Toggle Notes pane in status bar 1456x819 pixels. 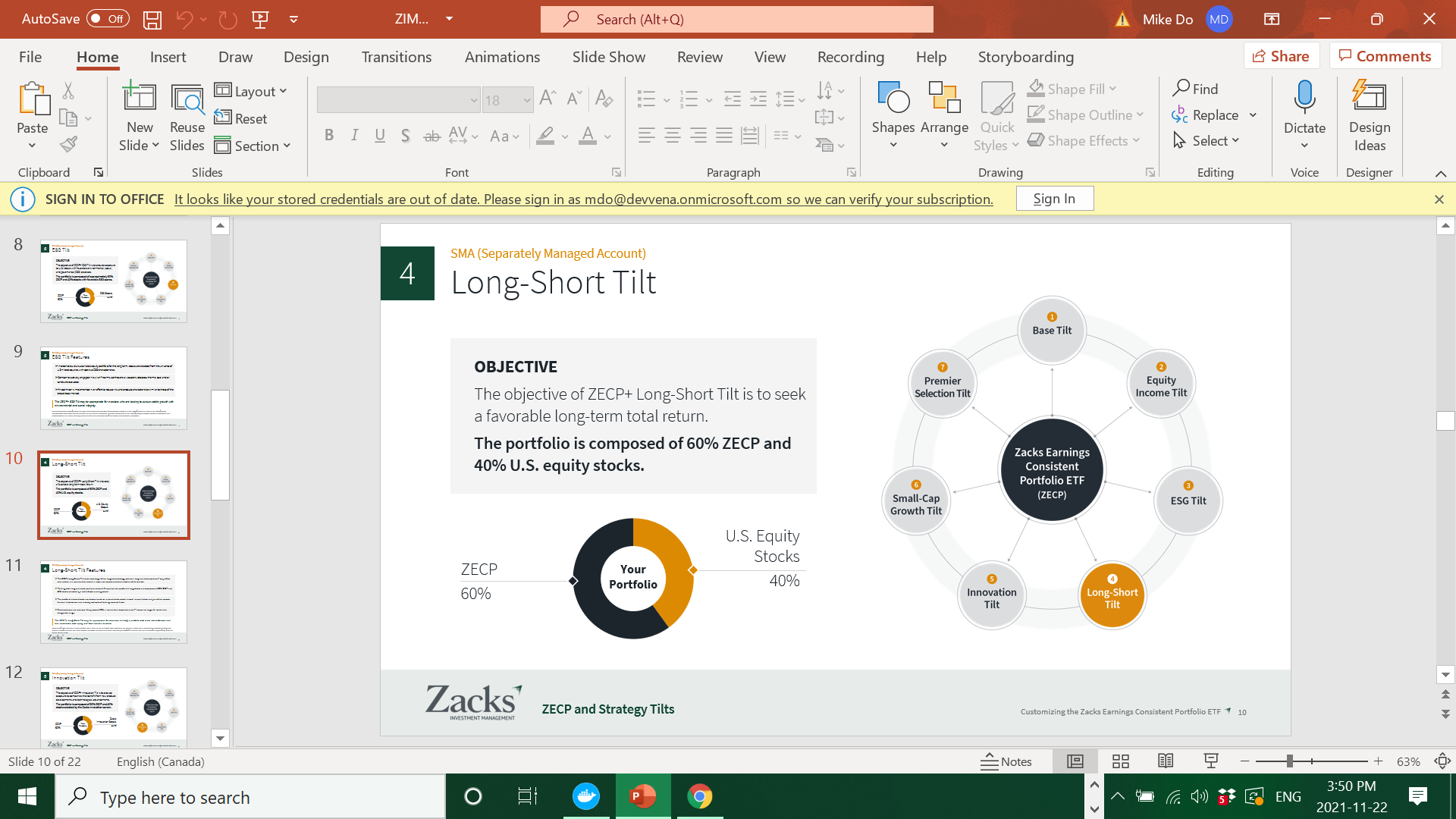1006,761
